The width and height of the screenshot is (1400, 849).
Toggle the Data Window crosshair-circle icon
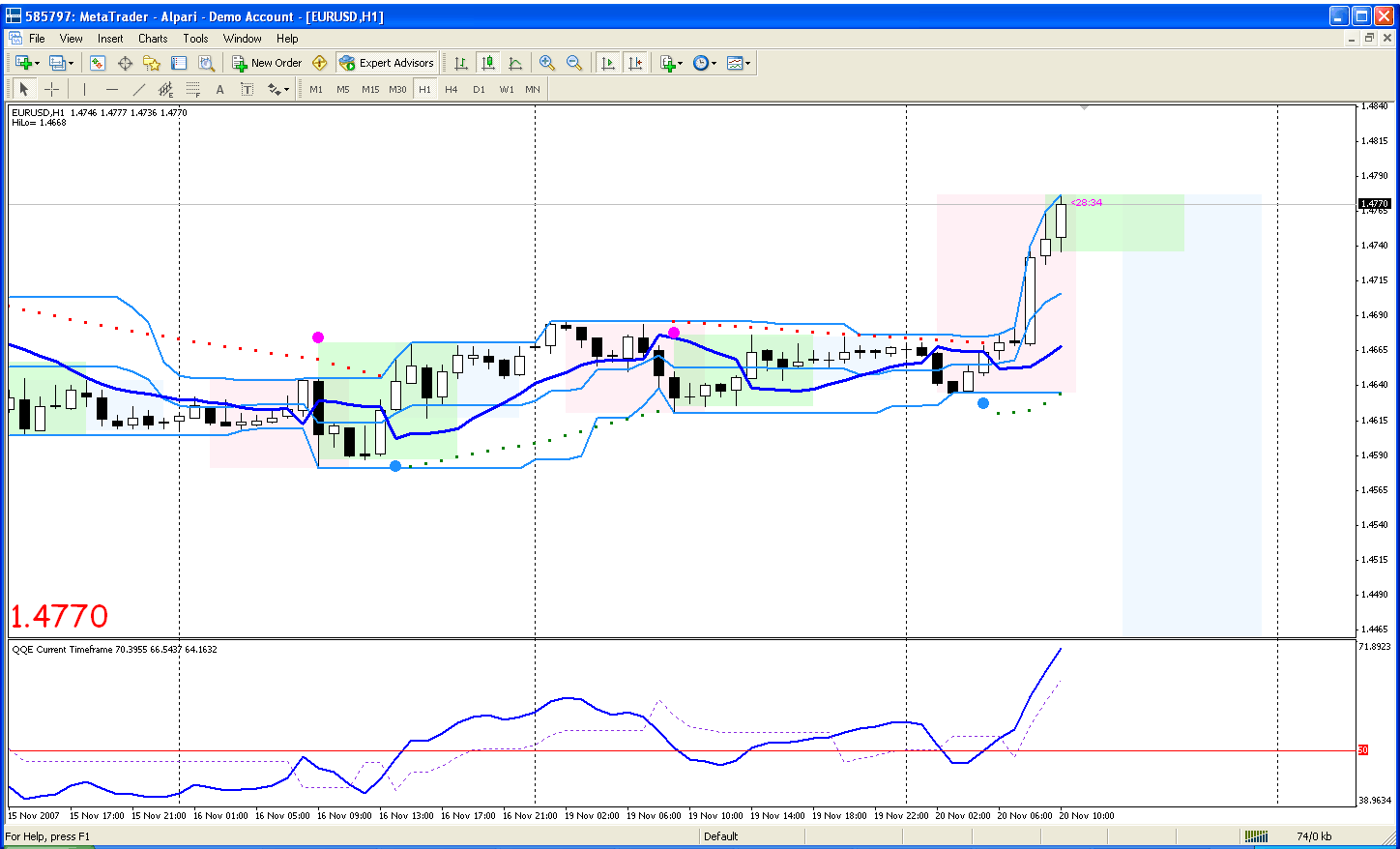tap(125, 63)
